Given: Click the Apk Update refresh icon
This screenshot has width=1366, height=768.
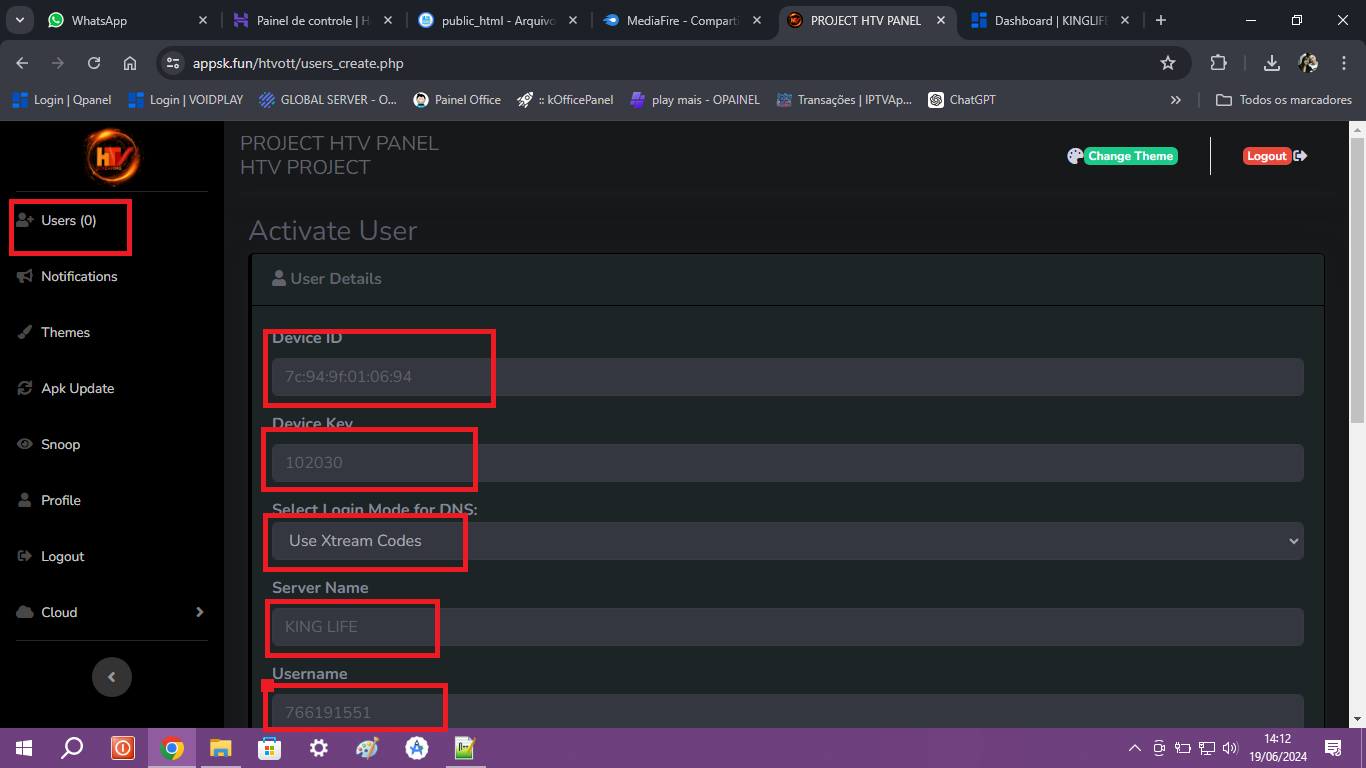Looking at the screenshot, I should pos(25,389).
